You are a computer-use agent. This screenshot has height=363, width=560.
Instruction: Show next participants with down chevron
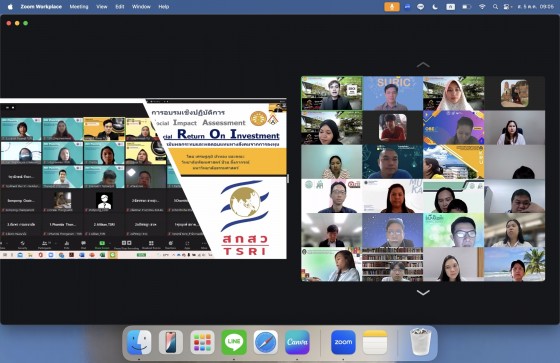coord(423,293)
